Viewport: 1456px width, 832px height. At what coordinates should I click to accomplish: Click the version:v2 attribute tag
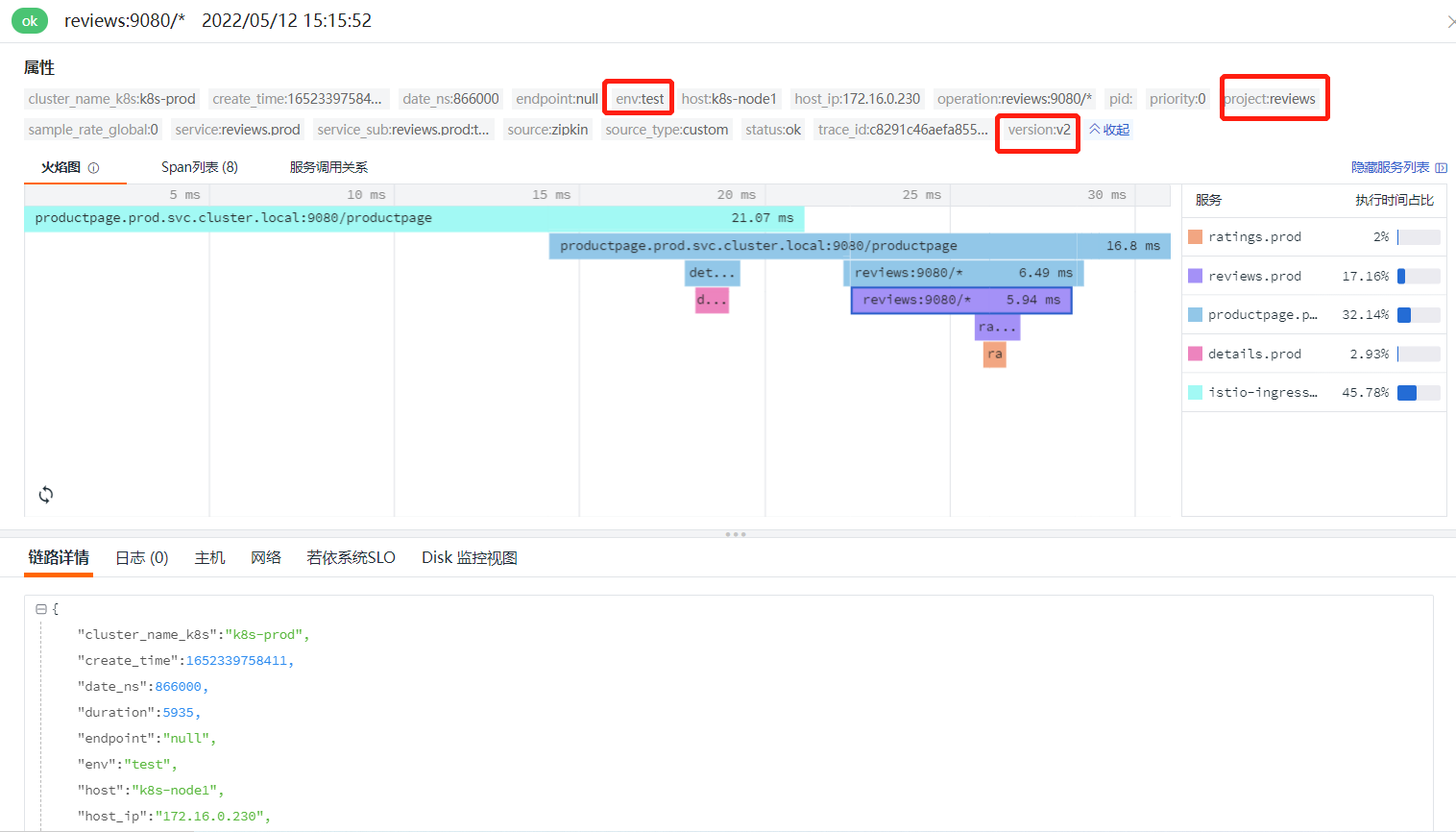(1038, 130)
